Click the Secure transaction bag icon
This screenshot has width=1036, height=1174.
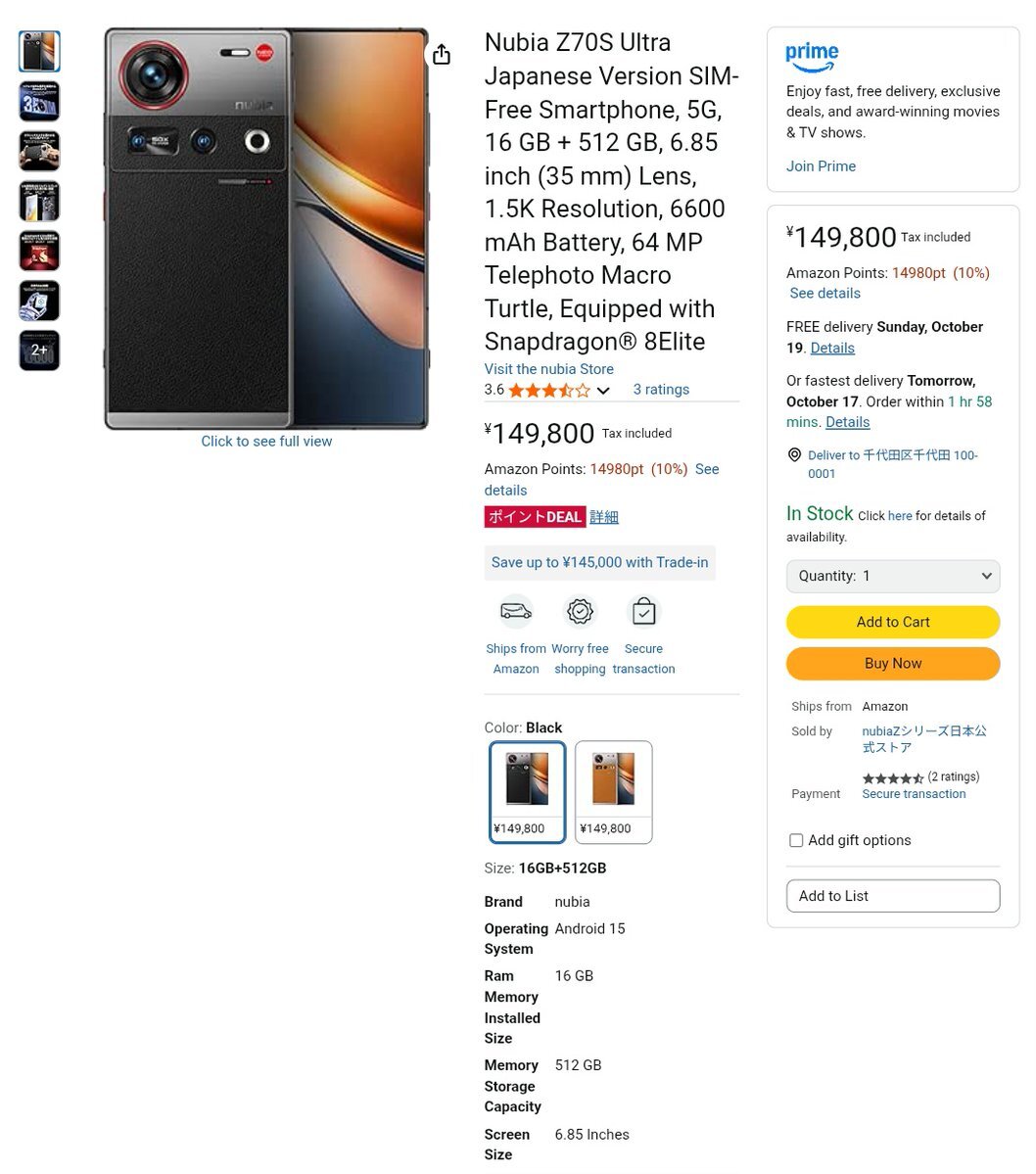tap(643, 612)
